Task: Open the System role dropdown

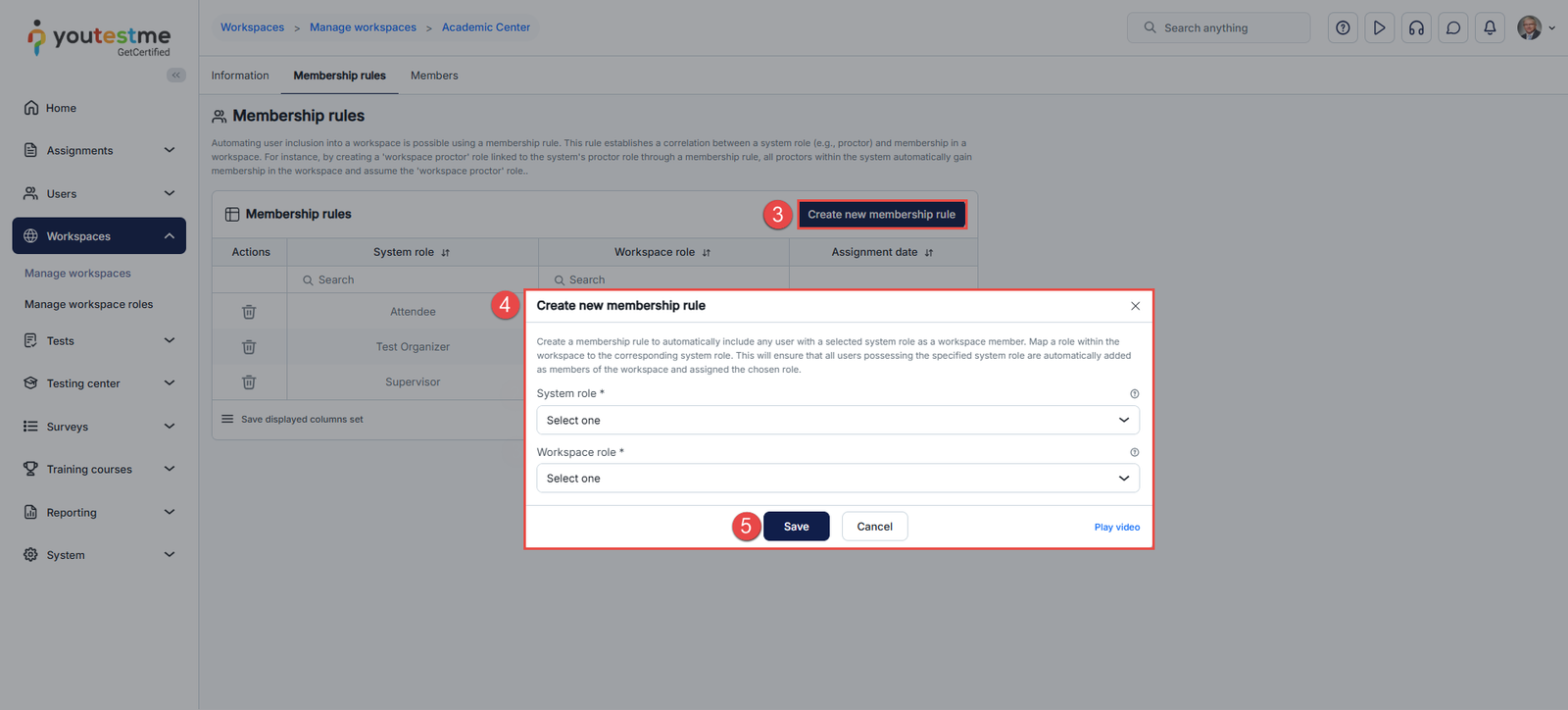Action: [838, 421]
